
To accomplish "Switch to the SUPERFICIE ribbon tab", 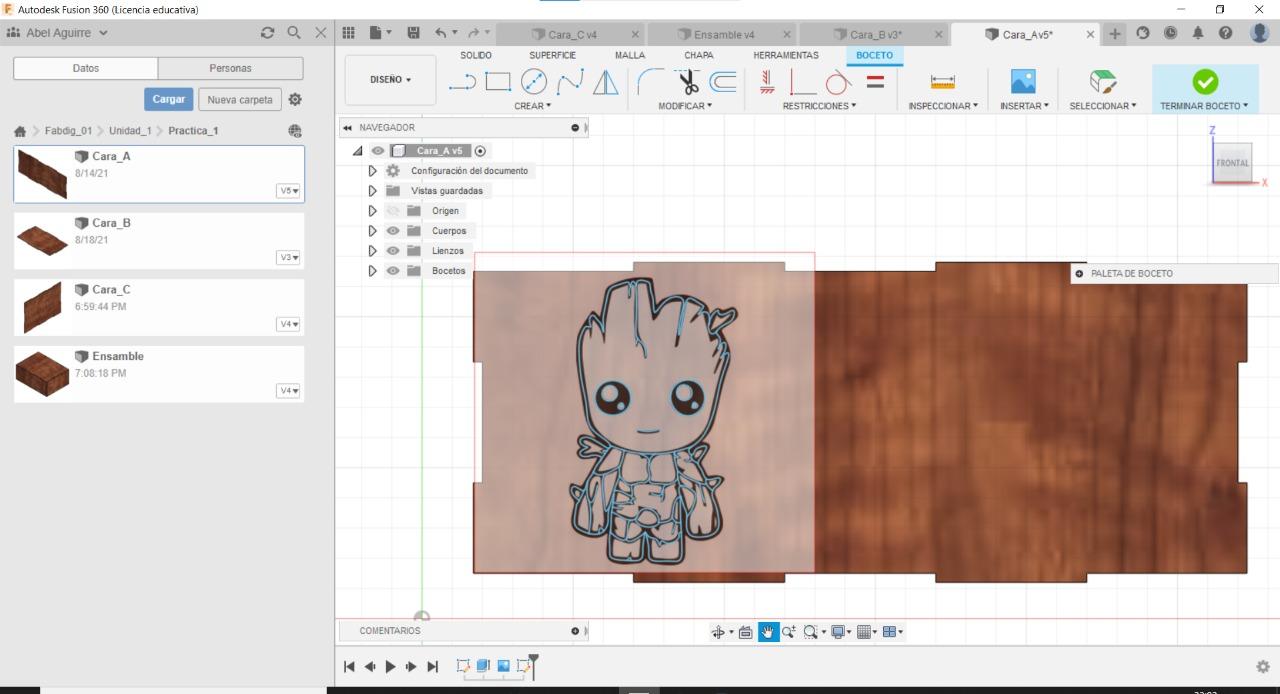I will pos(552,55).
